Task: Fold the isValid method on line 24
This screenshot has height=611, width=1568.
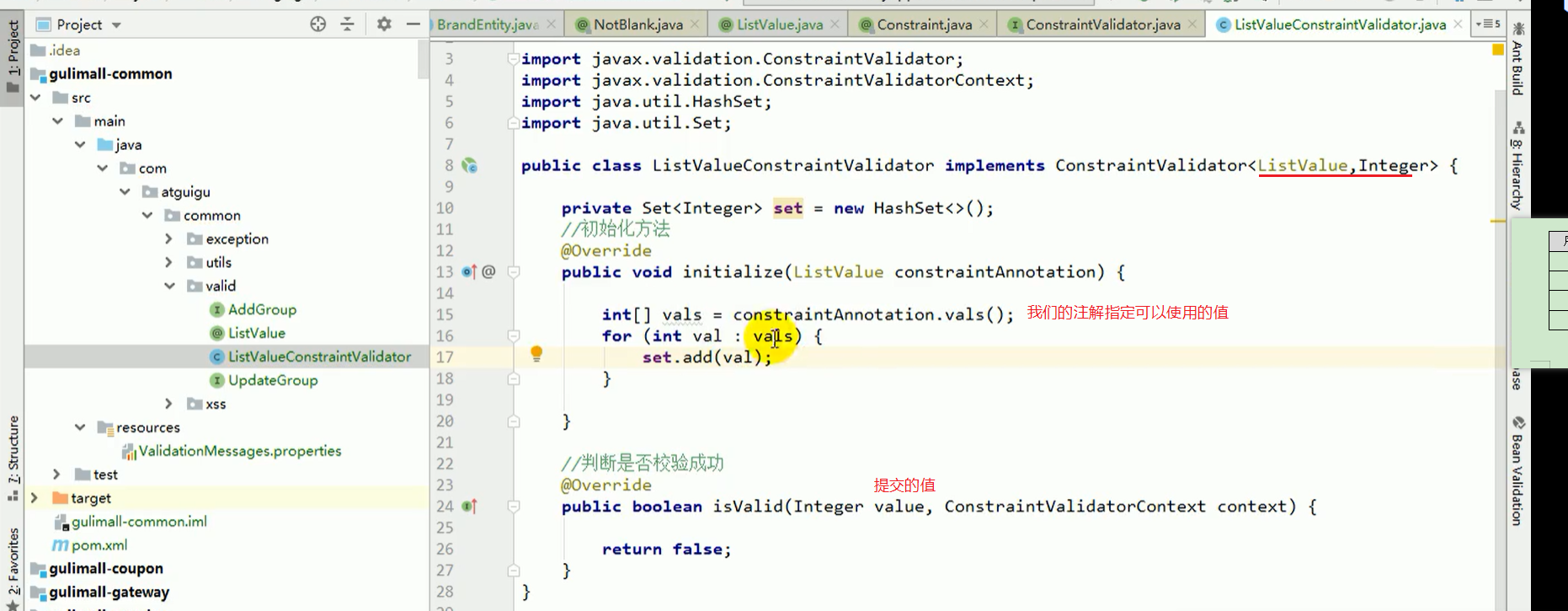Action: tap(513, 506)
